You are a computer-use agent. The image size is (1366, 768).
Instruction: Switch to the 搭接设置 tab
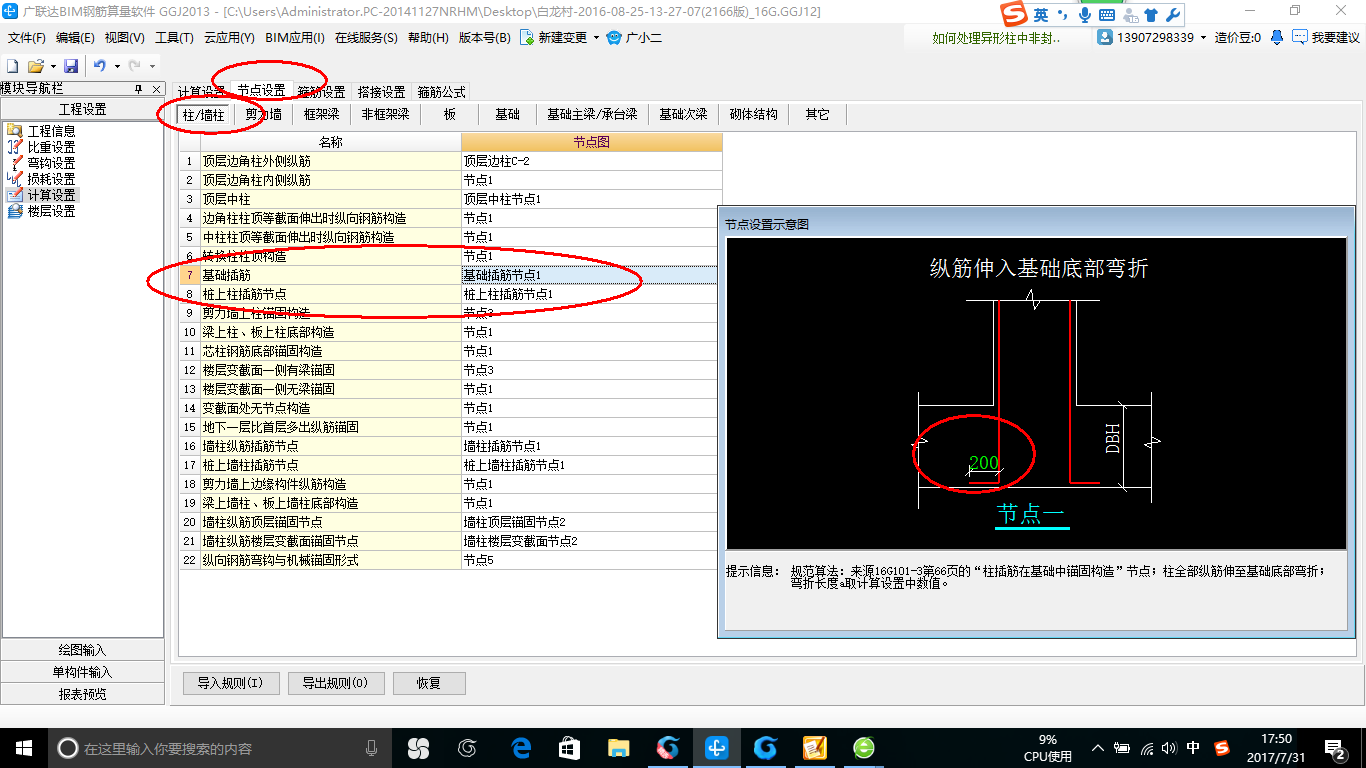point(381,92)
